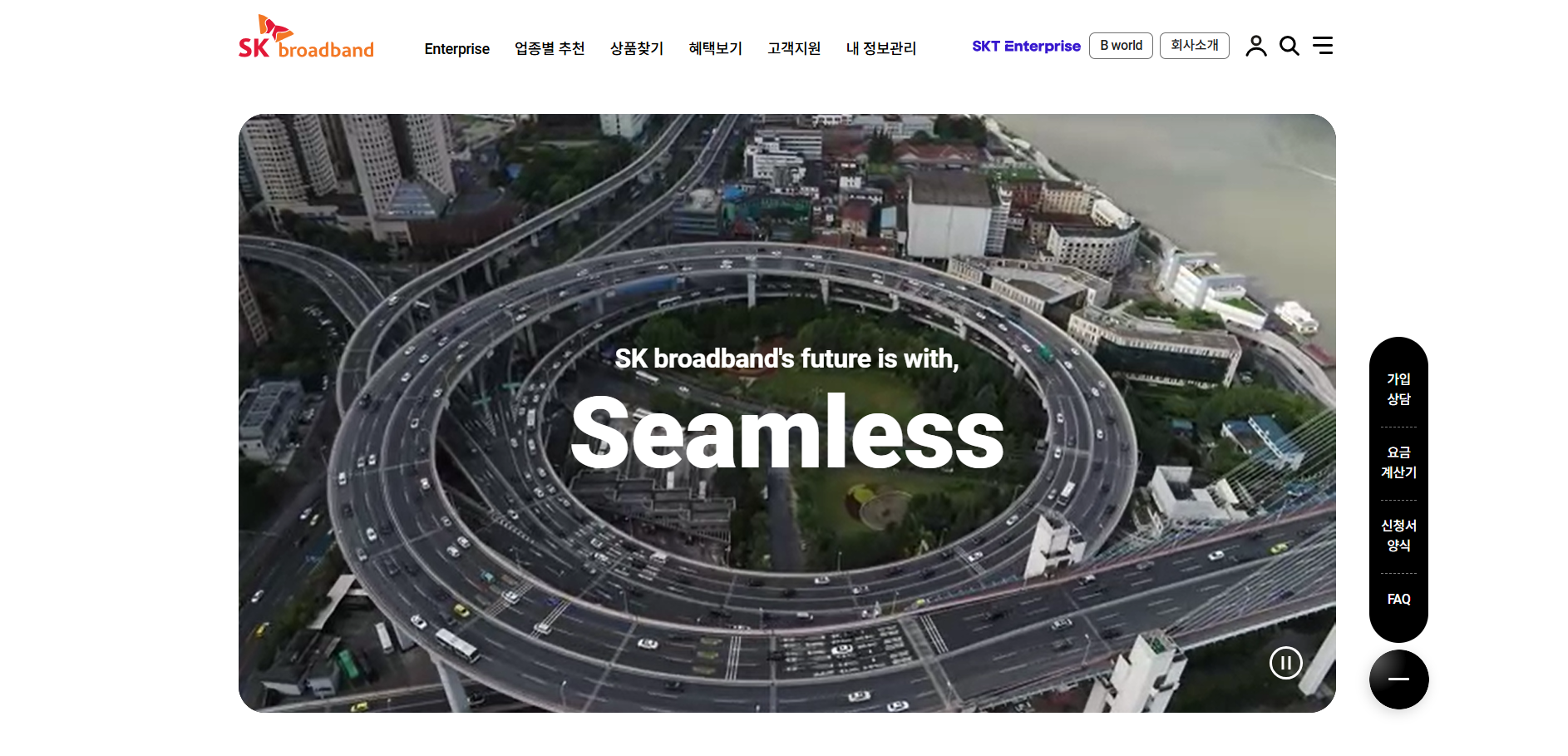Click the 회사소개 button
The image size is (1568, 756).
click(1195, 46)
